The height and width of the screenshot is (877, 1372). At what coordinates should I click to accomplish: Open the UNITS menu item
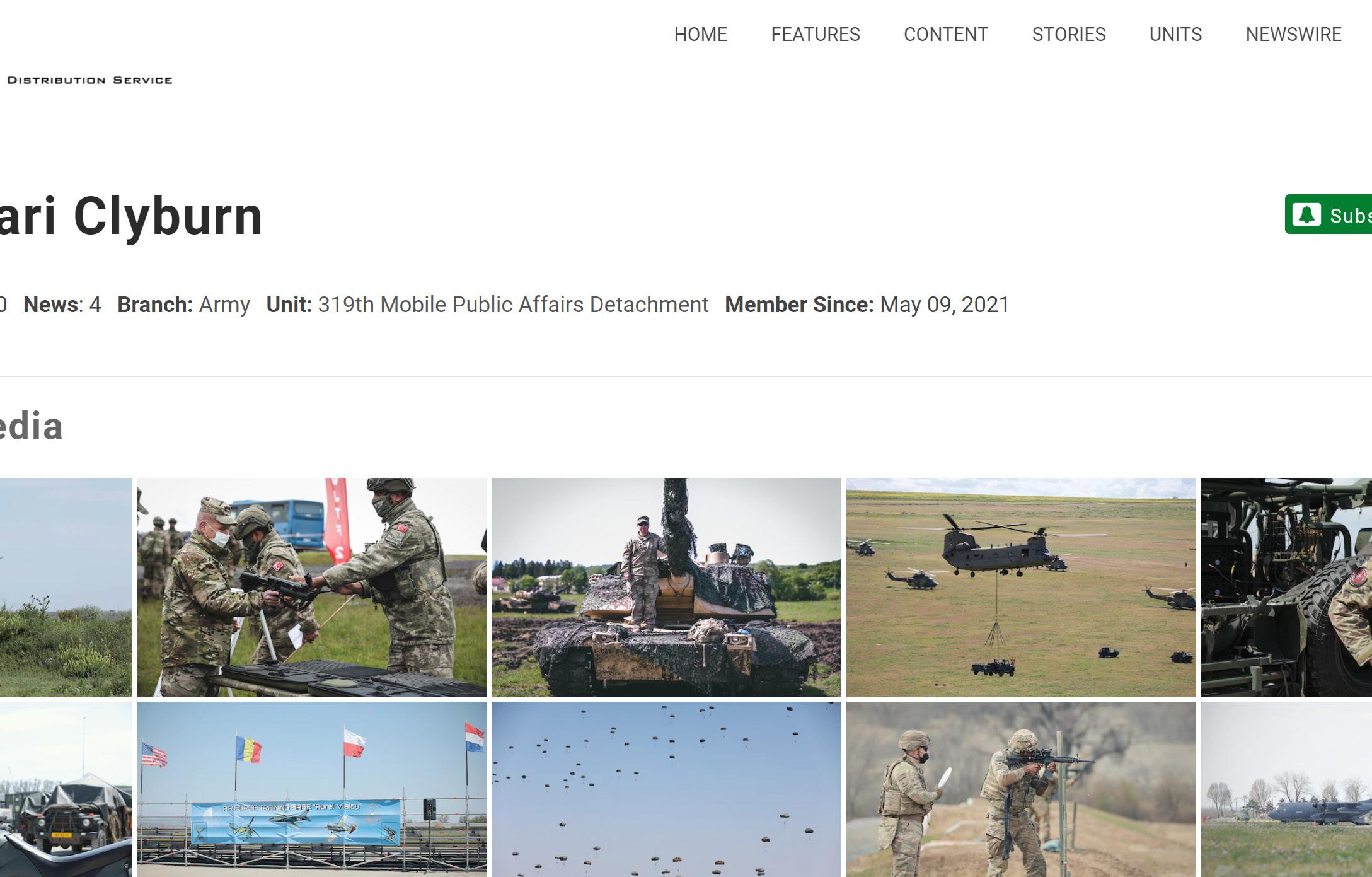(x=1175, y=34)
